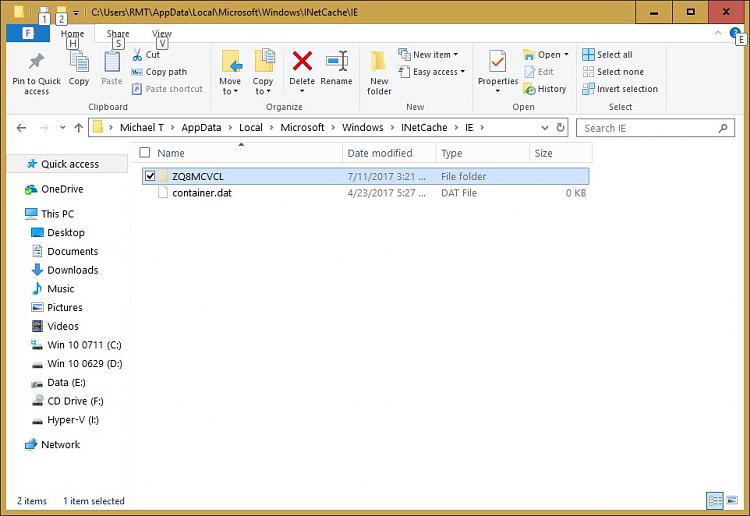The image size is (750, 516).
Task: Click the greyed-out Paste icon
Action: tap(112, 62)
